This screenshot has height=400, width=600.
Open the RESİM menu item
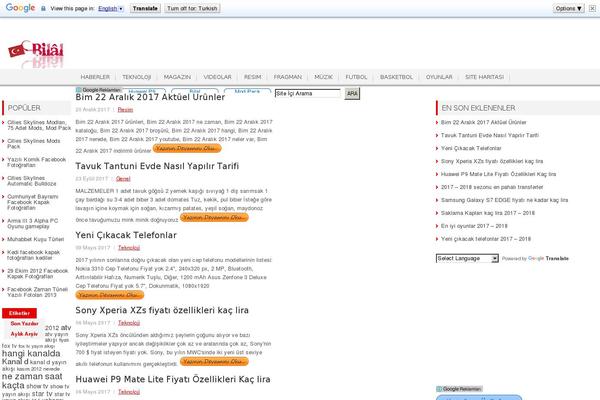click(x=253, y=77)
